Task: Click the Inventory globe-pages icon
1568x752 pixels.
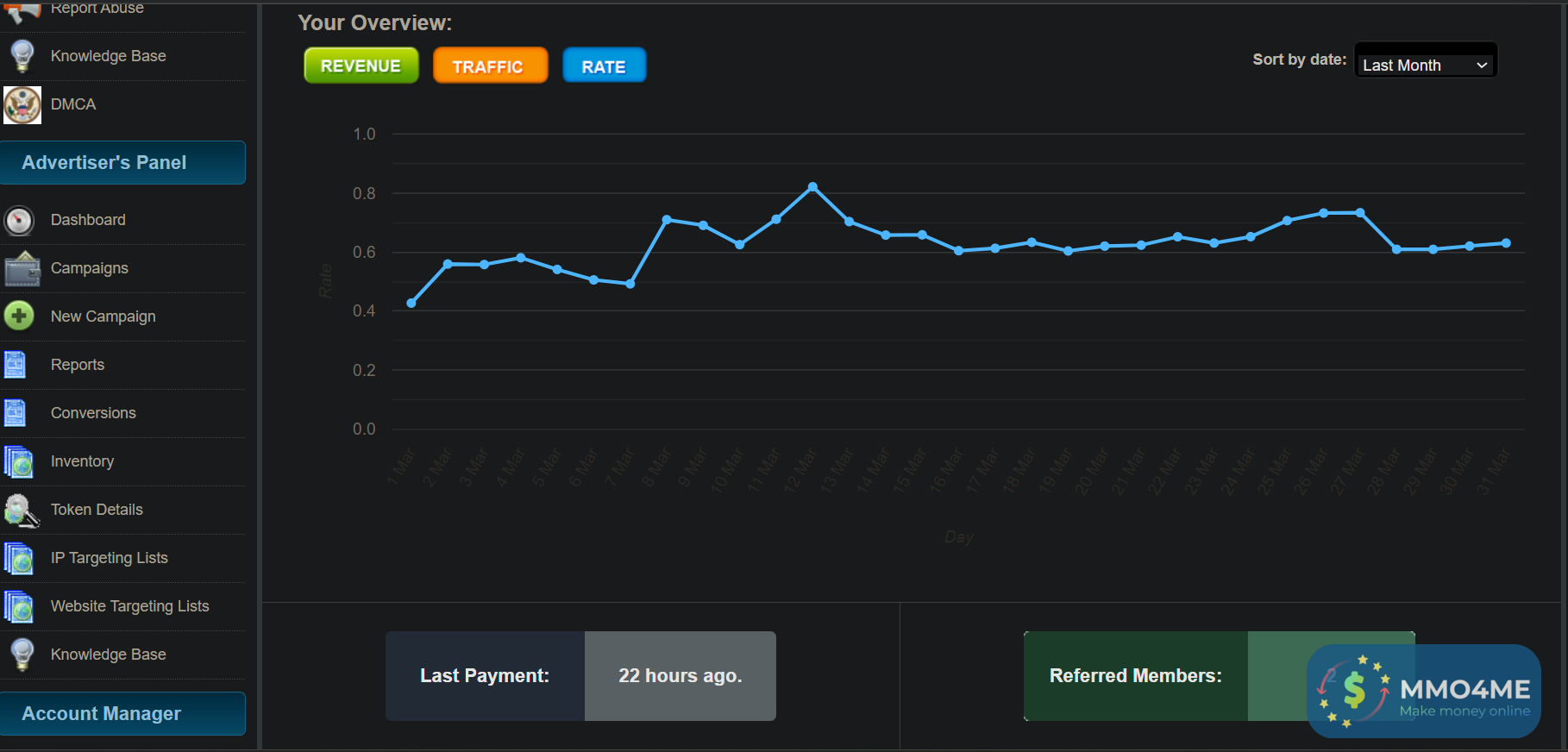Action: 18,461
